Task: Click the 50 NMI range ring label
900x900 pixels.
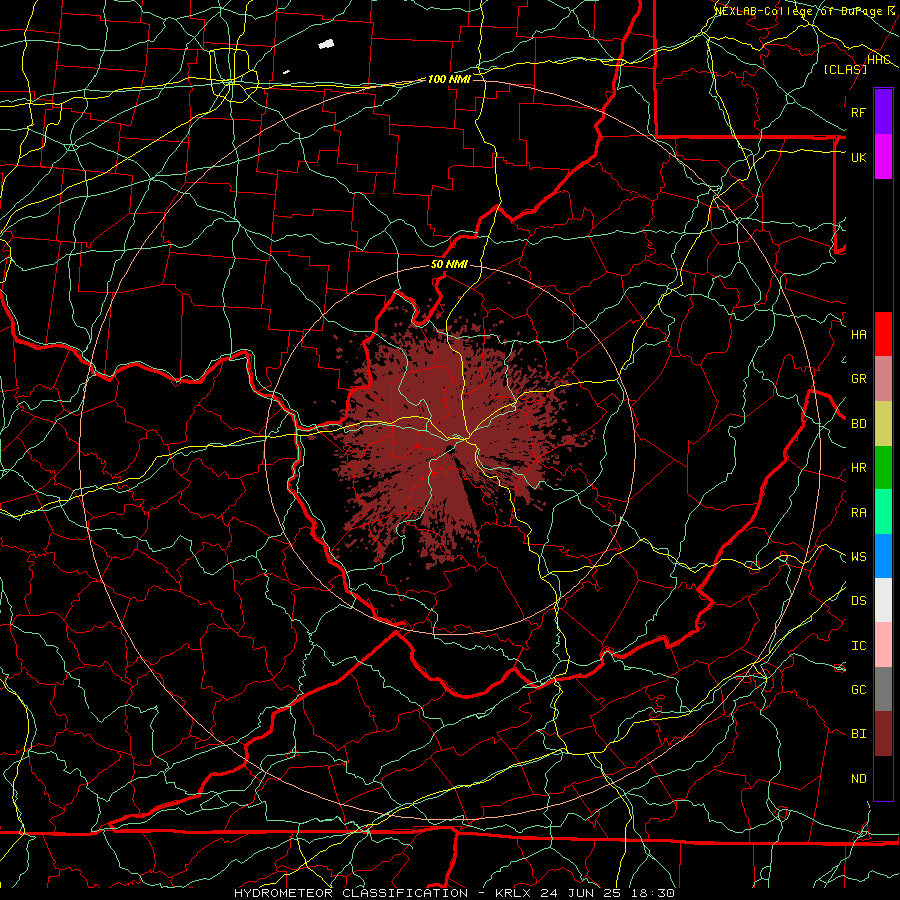Action: [449, 264]
